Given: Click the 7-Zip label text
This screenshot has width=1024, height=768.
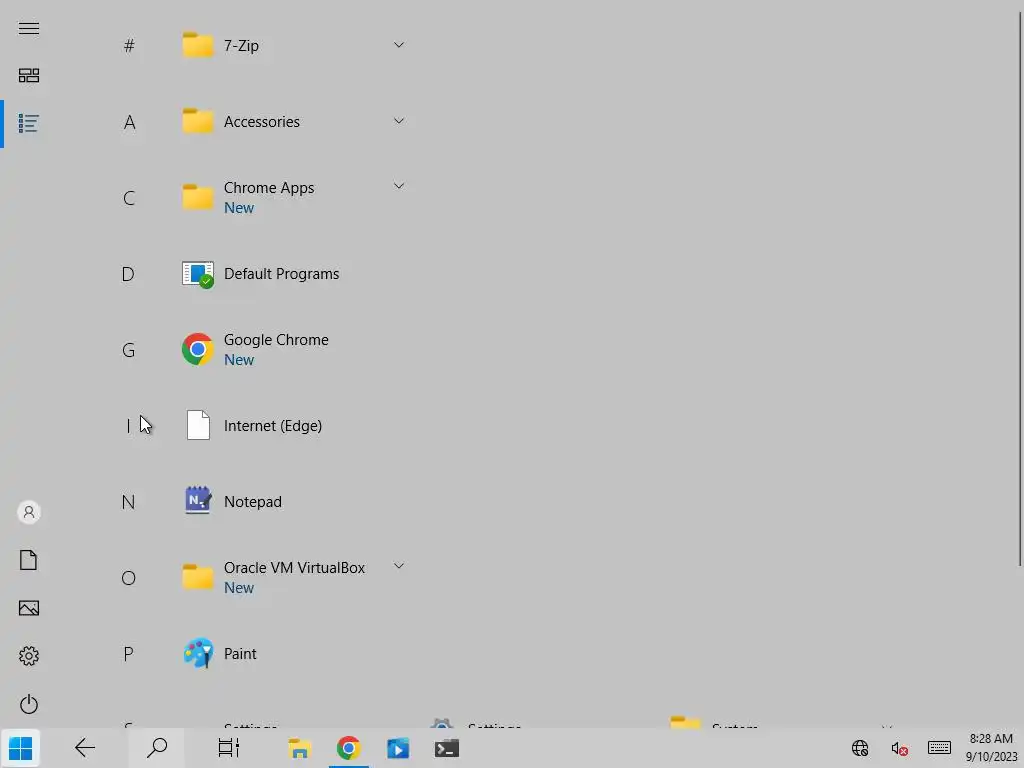Looking at the screenshot, I should coord(241,46).
